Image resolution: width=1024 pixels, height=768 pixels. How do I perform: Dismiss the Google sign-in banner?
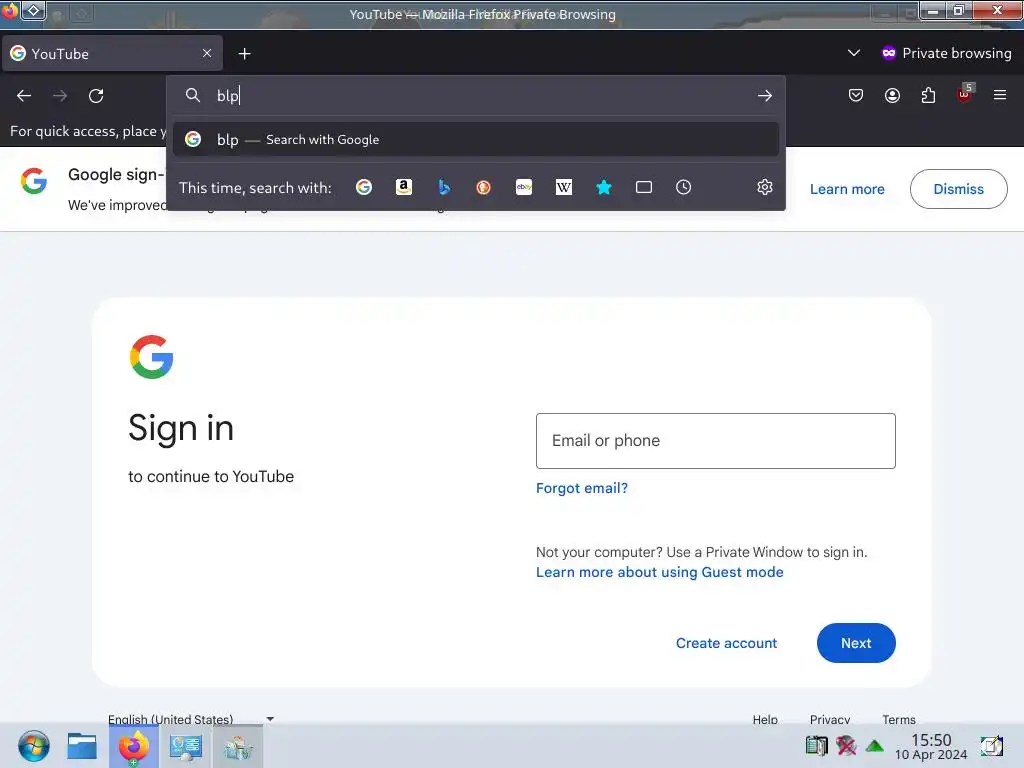pyautogui.click(x=958, y=189)
